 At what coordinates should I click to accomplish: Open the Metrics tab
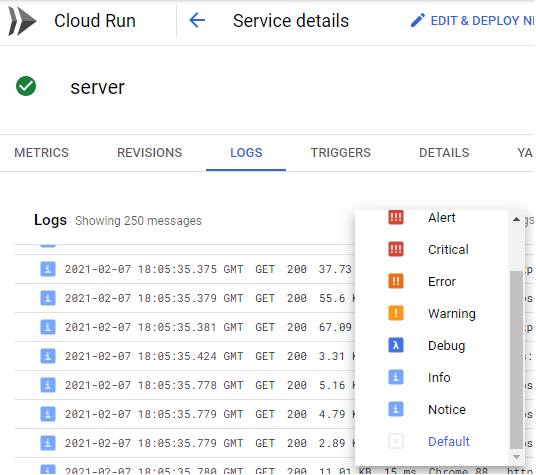tap(41, 153)
